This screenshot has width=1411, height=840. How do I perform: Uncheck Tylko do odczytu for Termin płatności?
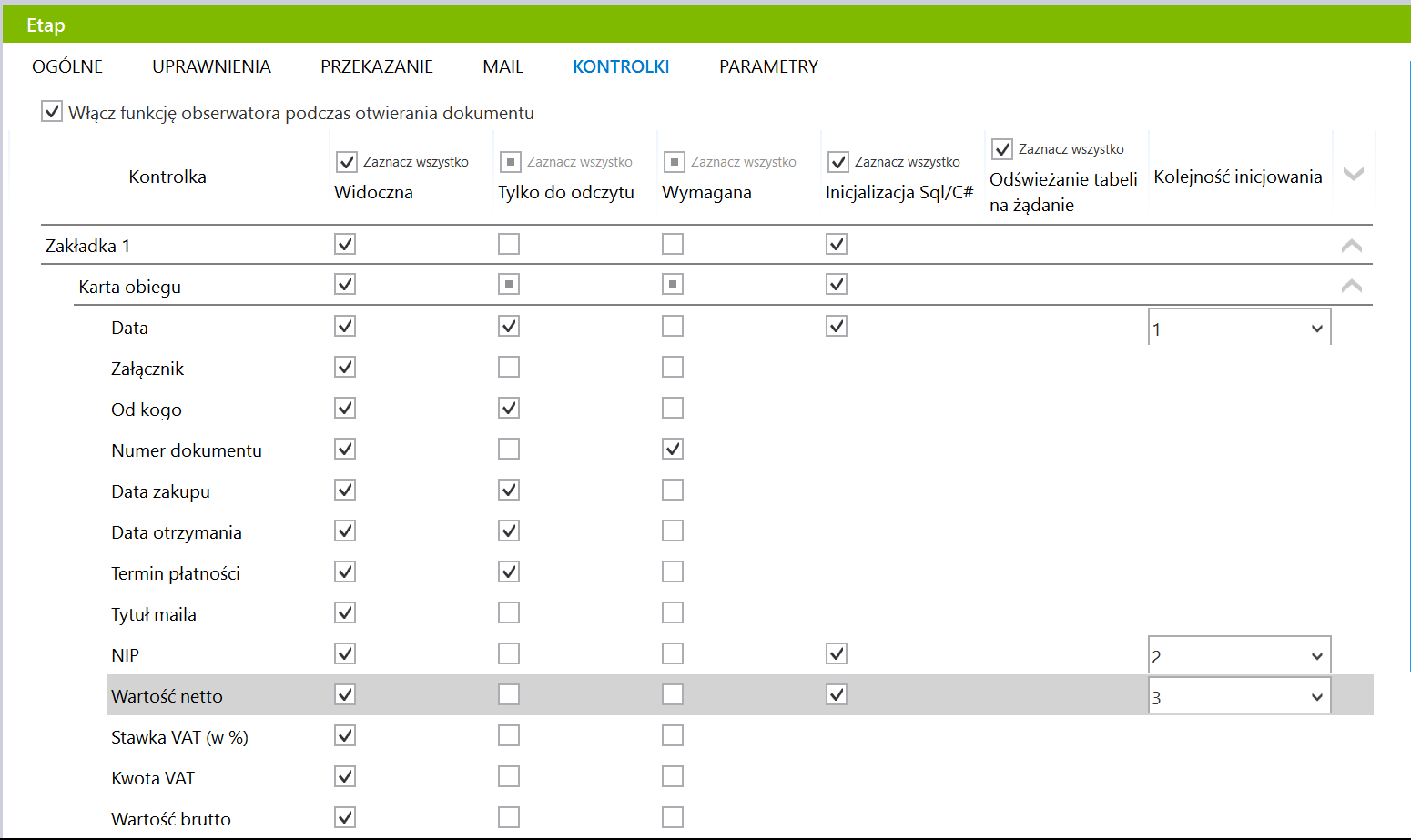pos(509,572)
